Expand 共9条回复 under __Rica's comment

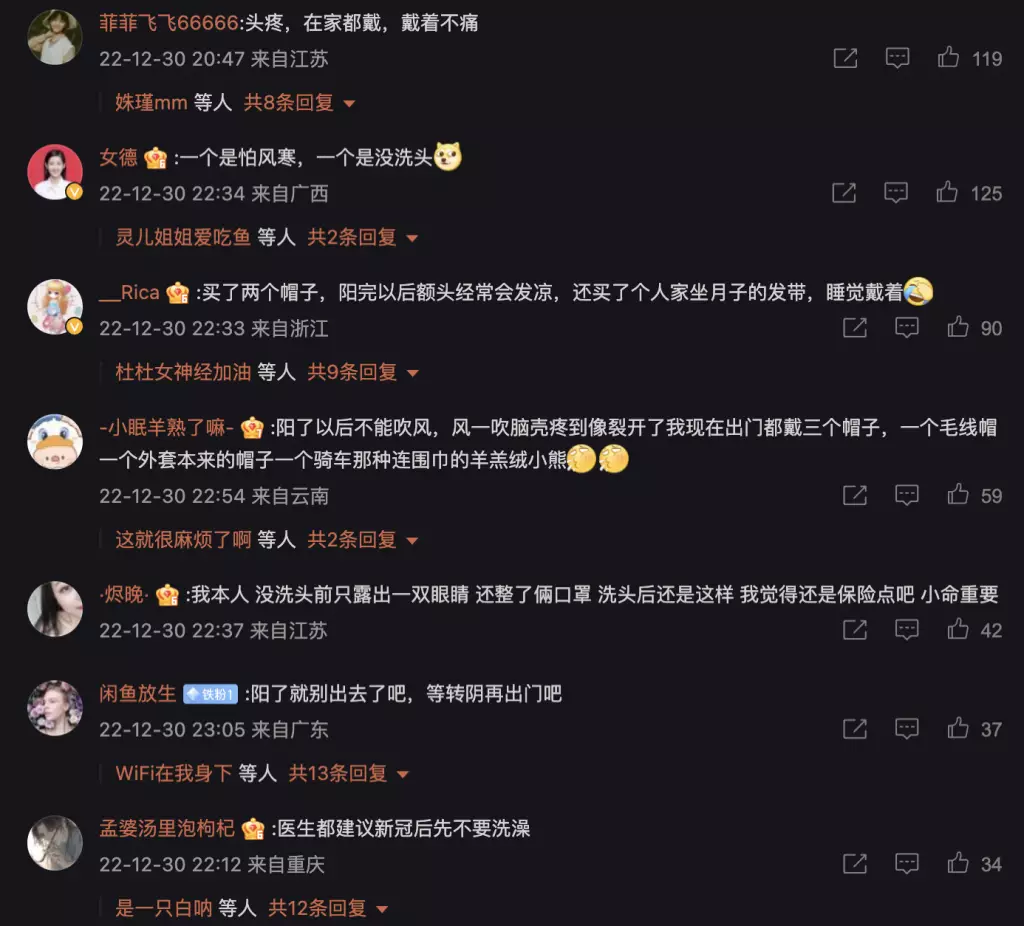tap(362, 372)
